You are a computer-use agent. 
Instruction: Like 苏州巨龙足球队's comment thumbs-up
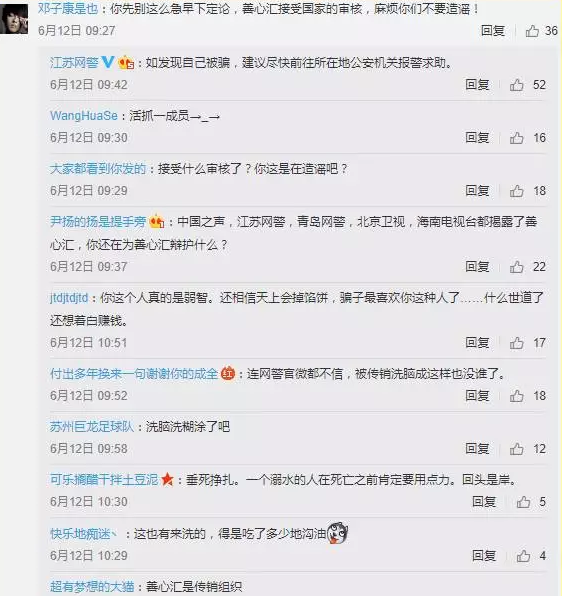516,449
